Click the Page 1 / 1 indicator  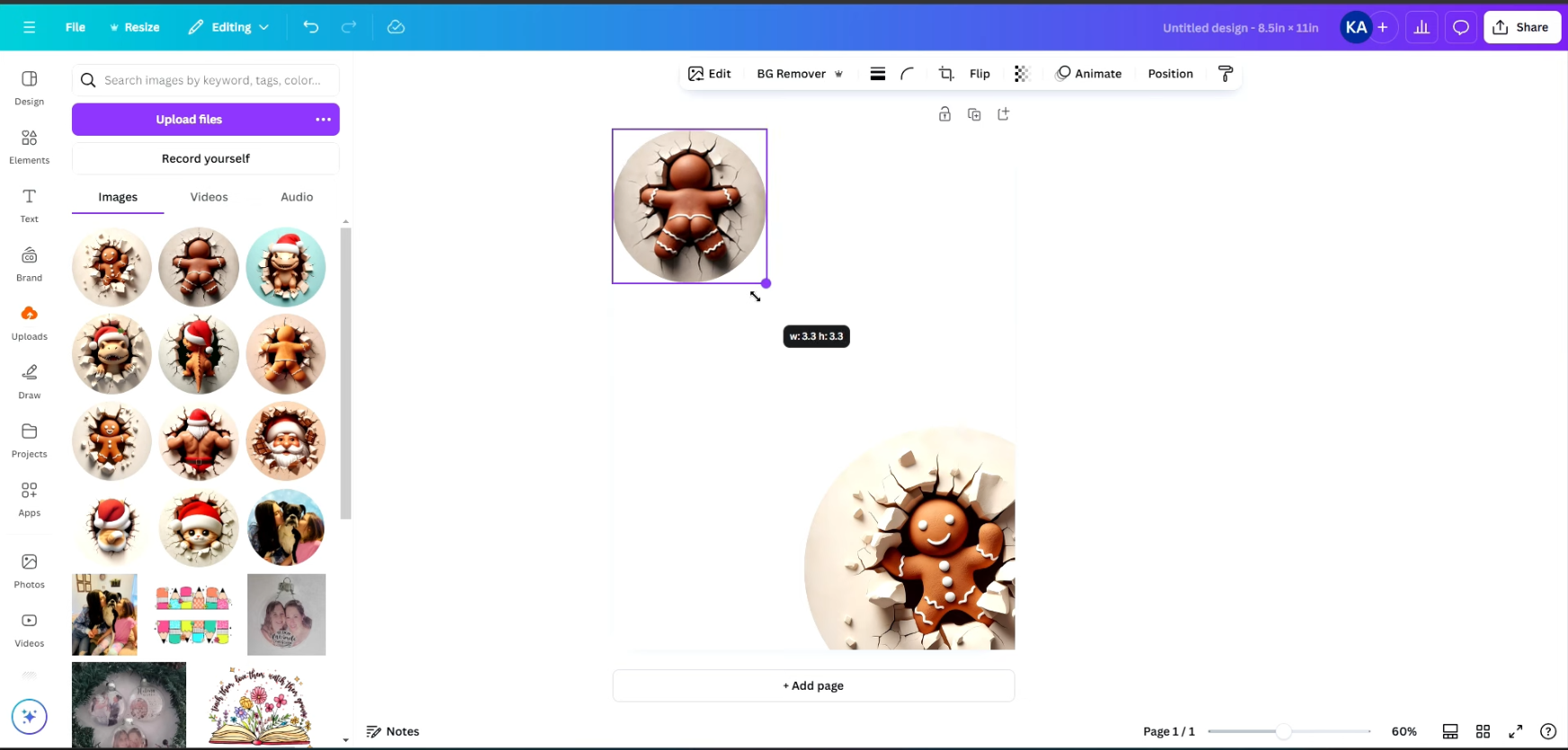click(x=1169, y=731)
